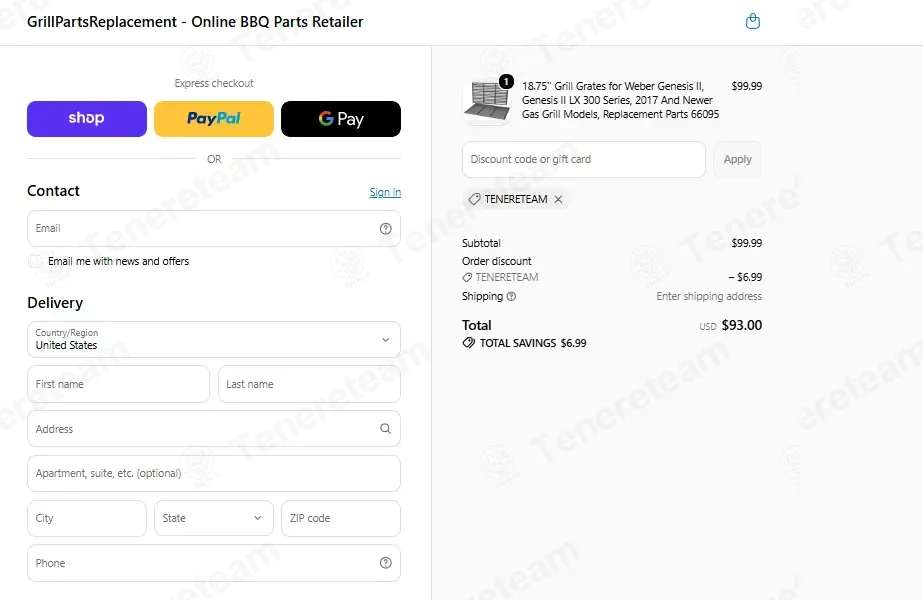Click the address search magnifier icon
The image size is (923, 600).
[386, 429]
